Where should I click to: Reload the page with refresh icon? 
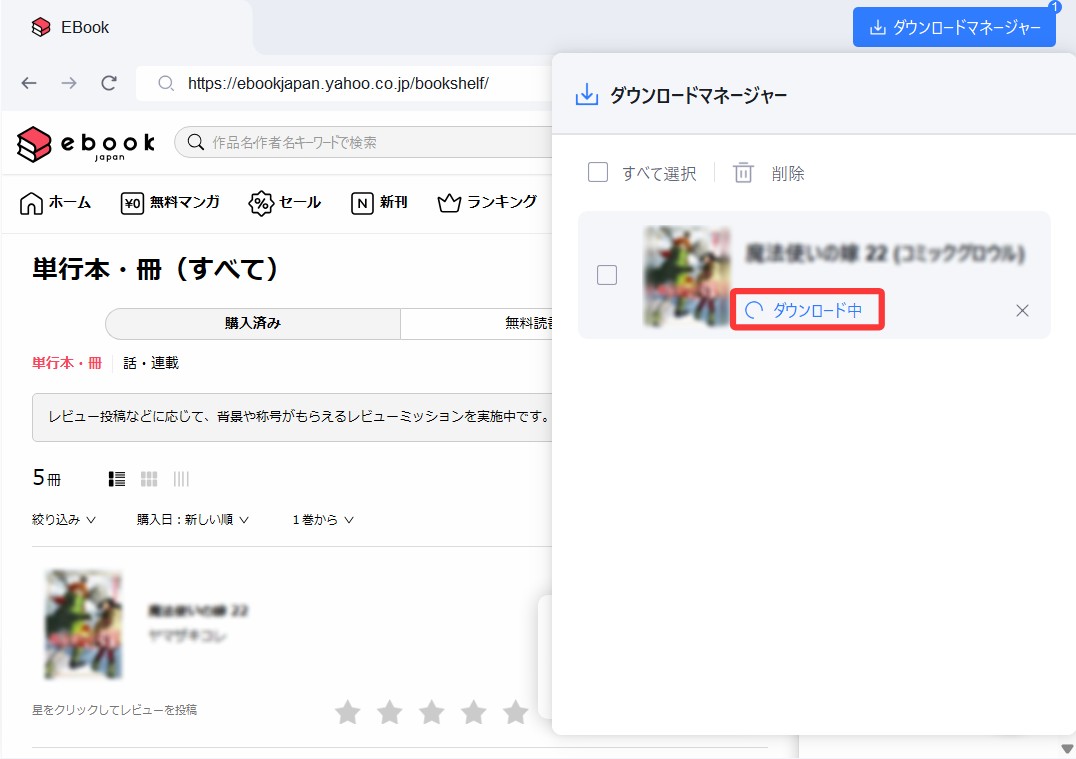[109, 83]
